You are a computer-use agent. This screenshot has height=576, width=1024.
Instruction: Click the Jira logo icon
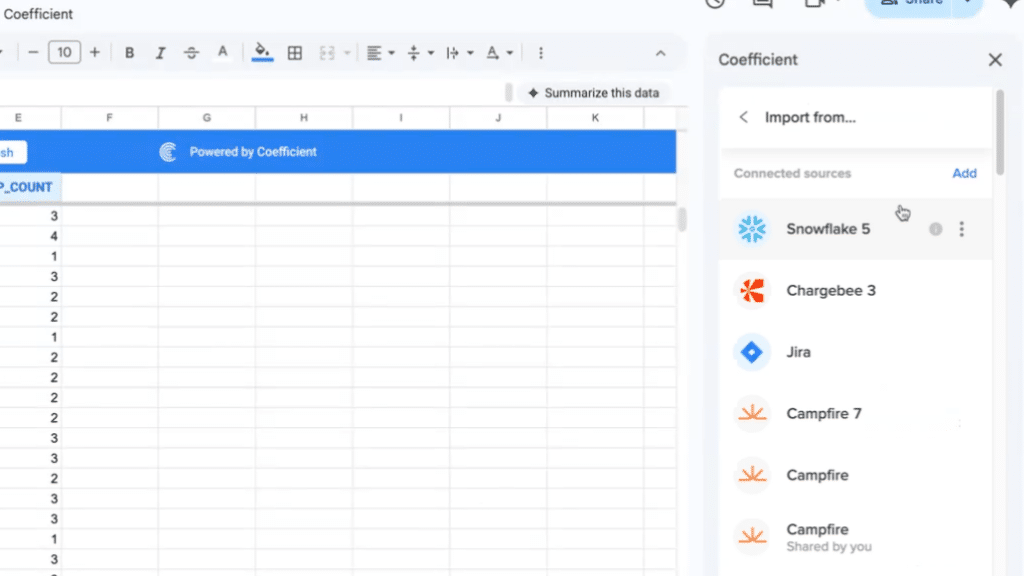[752, 352]
